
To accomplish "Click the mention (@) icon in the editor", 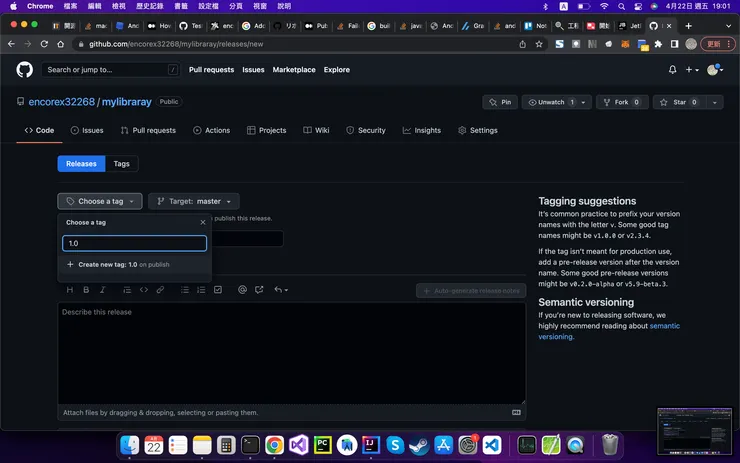I will point(242,290).
